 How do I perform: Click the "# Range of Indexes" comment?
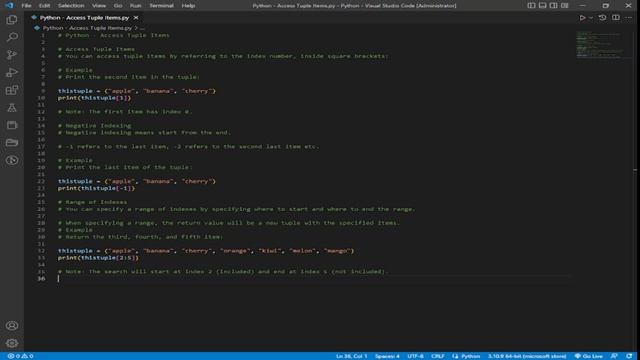coord(92,202)
